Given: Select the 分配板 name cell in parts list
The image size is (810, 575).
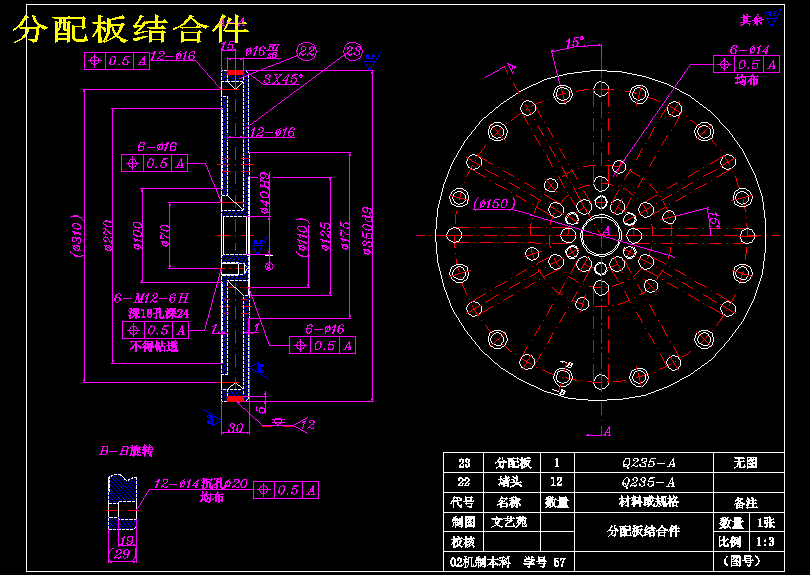Looking at the screenshot, I should point(512,462).
